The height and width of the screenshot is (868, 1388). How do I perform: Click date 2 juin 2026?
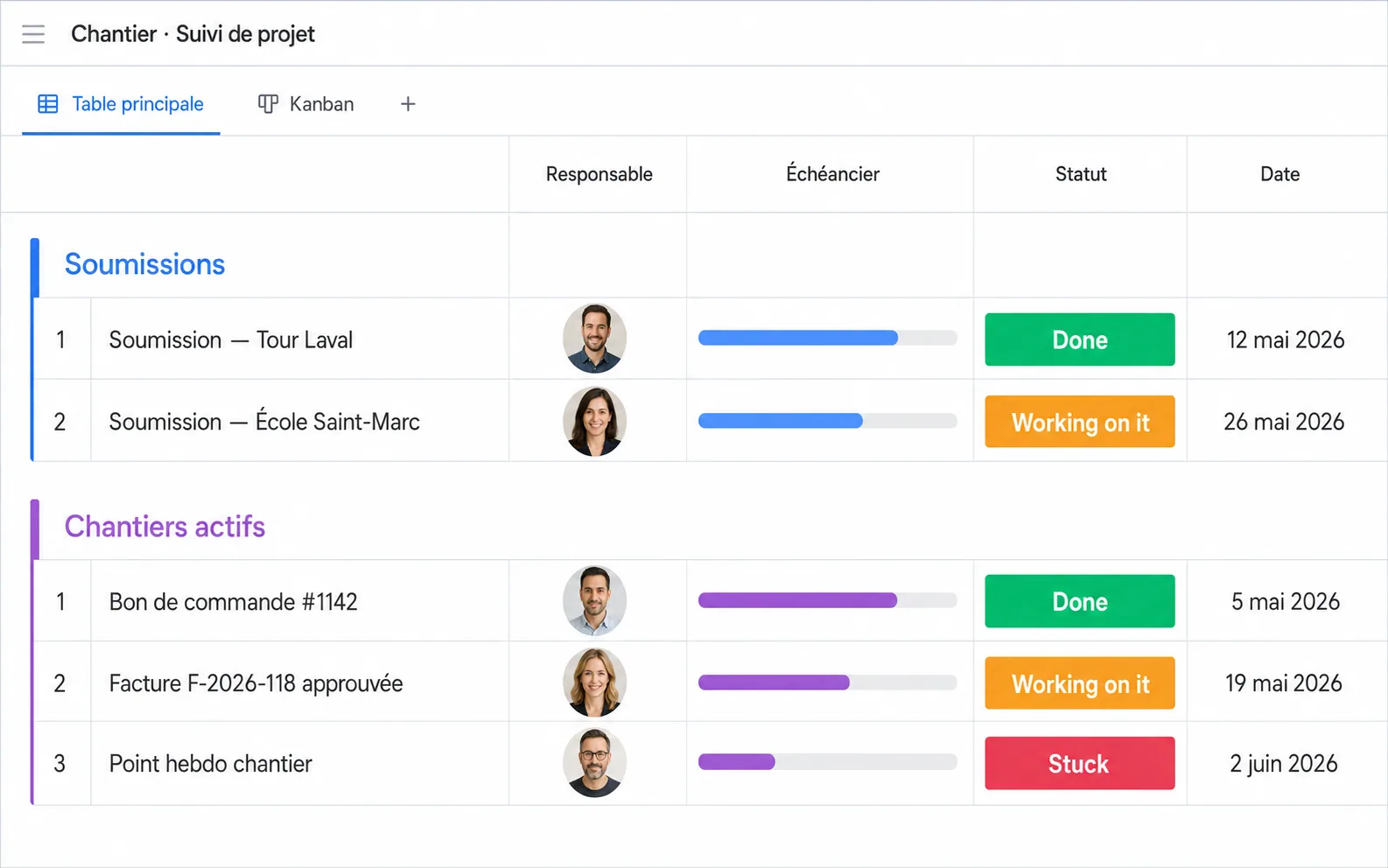[x=1284, y=764]
